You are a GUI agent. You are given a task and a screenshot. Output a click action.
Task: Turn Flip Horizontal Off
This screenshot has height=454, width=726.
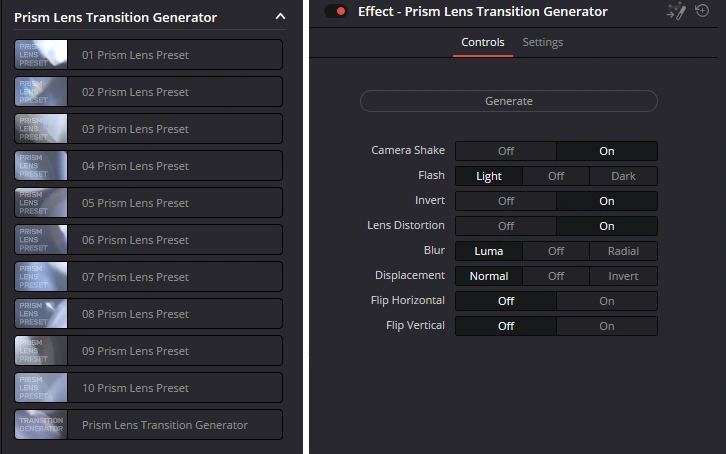coord(506,301)
